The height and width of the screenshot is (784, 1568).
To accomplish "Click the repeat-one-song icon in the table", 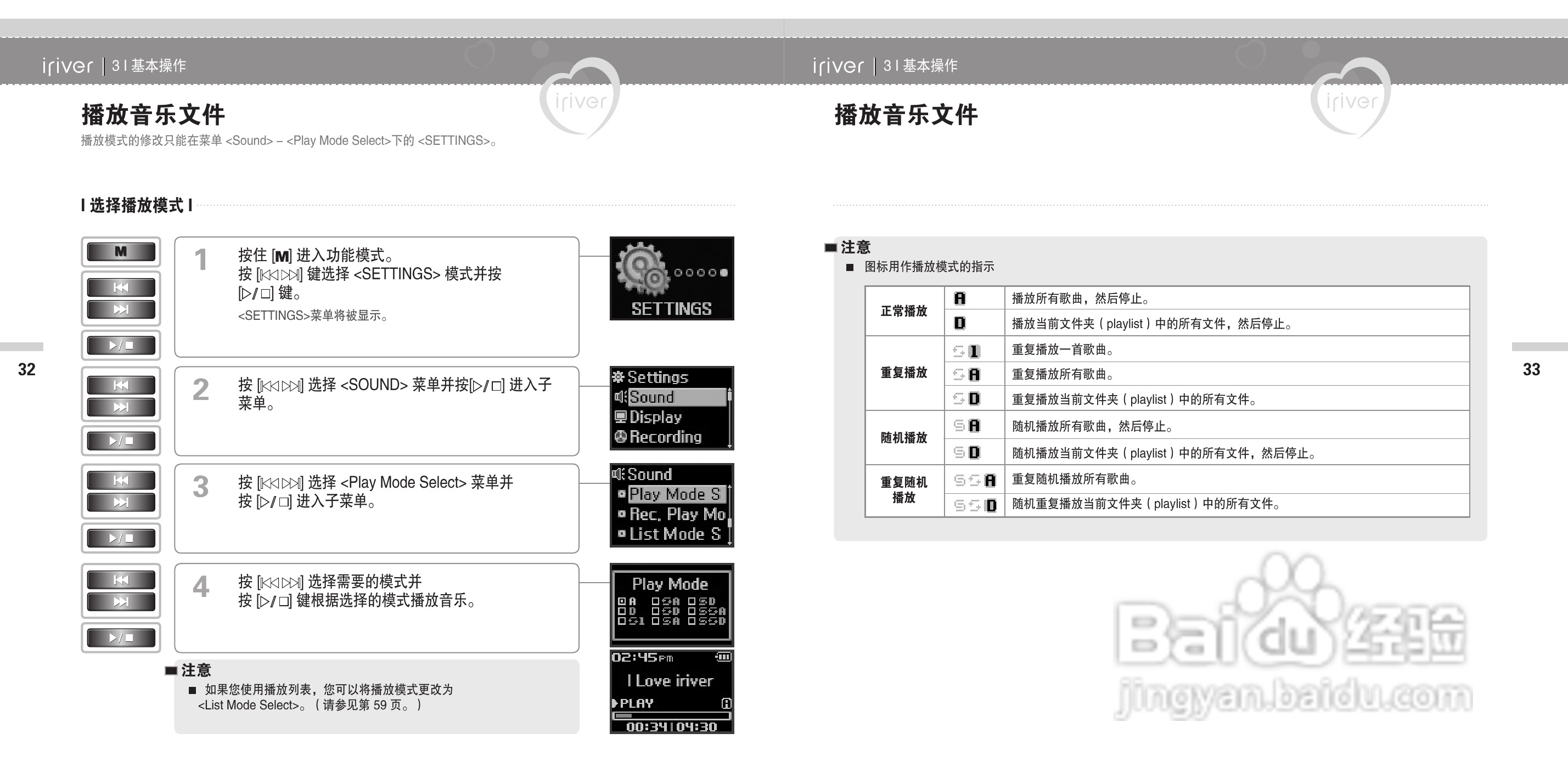I will [966, 351].
